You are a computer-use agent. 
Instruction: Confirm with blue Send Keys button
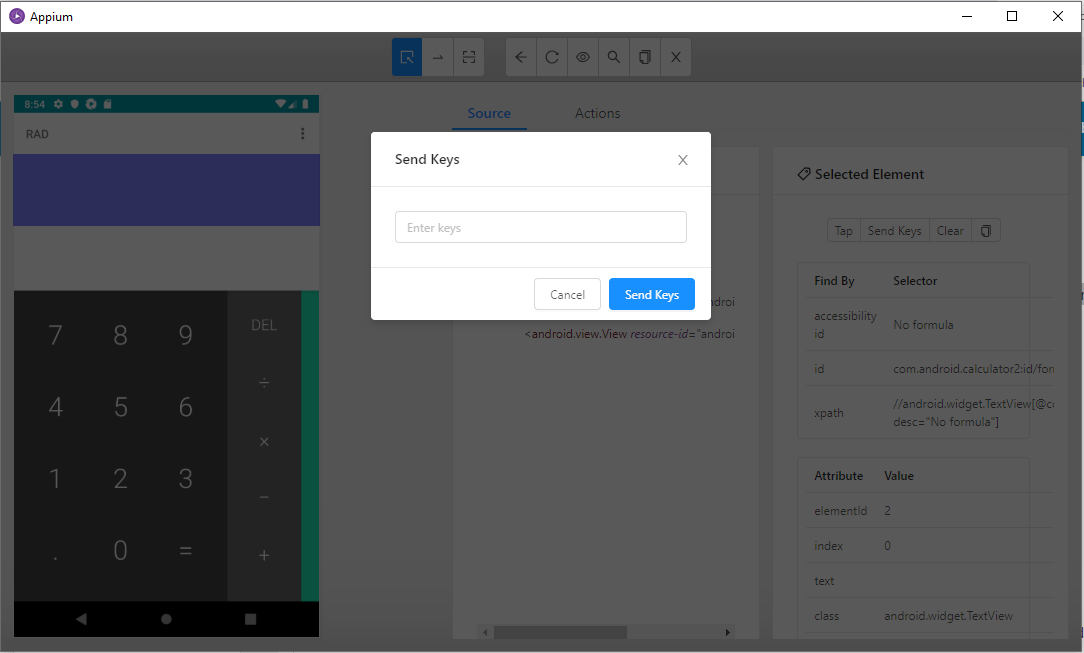[x=651, y=294]
